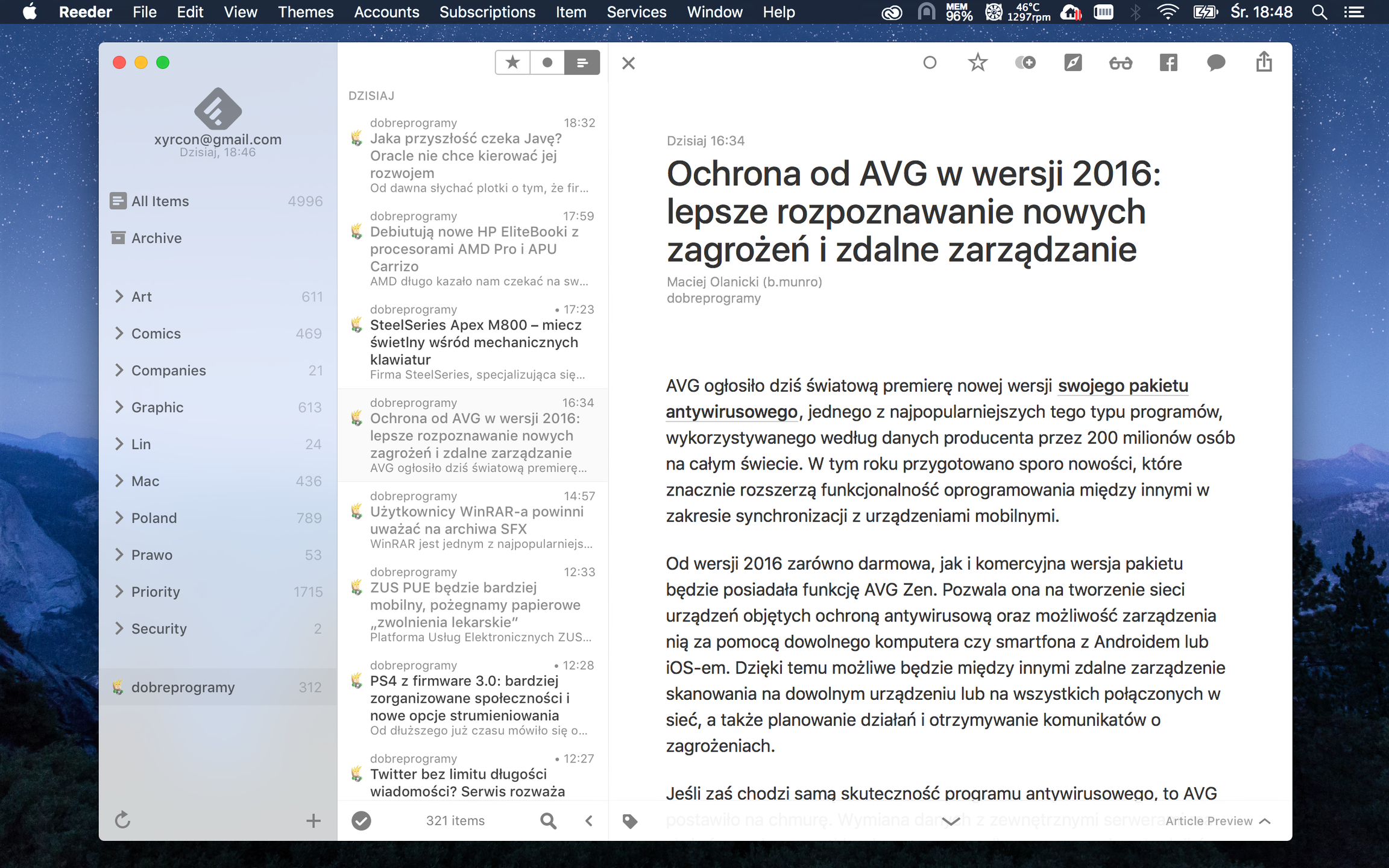This screenshot has height=868, width=1389.
Task: Open the Themes menu
Action: [306, 12]
